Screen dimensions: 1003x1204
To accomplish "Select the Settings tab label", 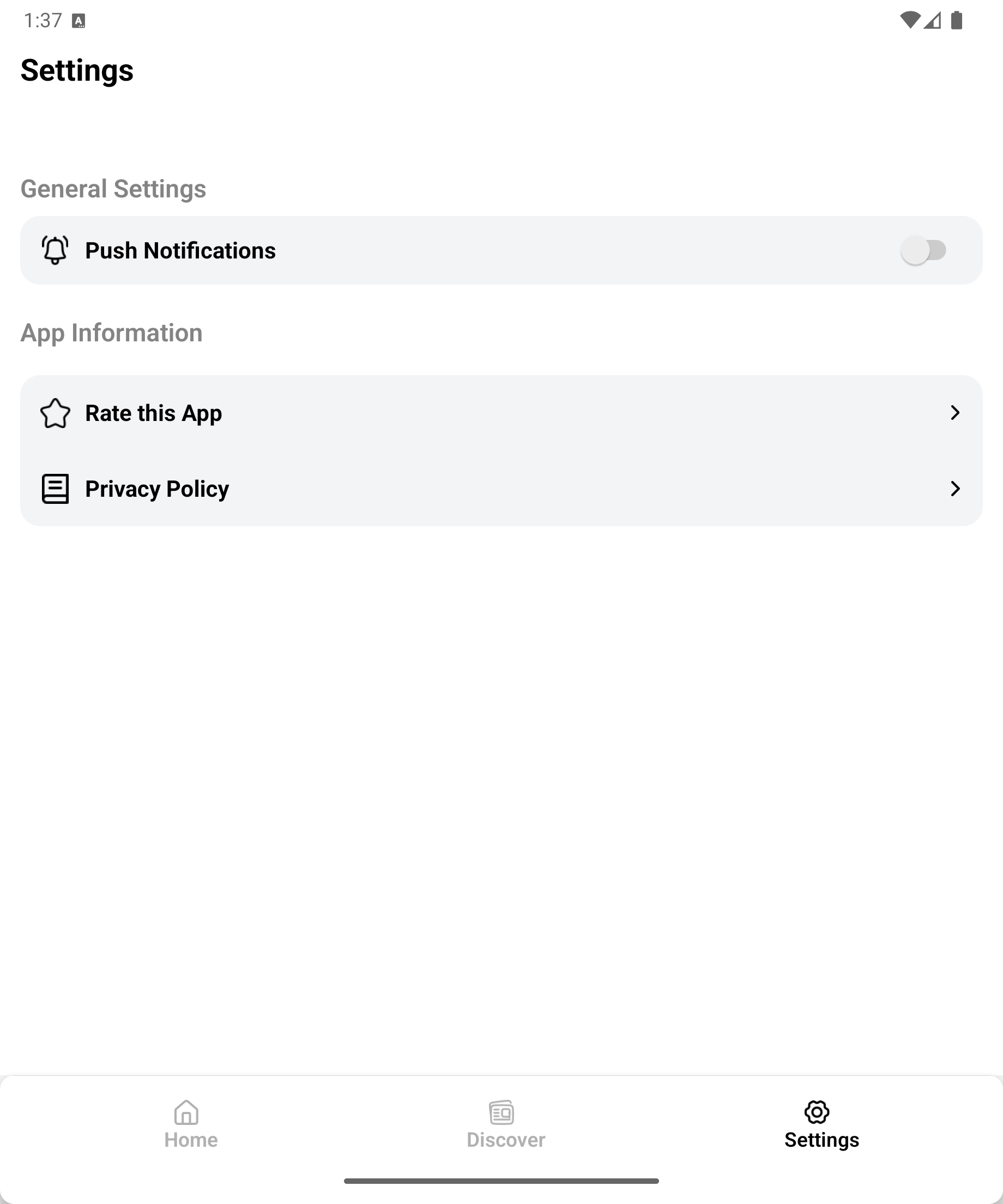I will click(x=821, y=1140).
